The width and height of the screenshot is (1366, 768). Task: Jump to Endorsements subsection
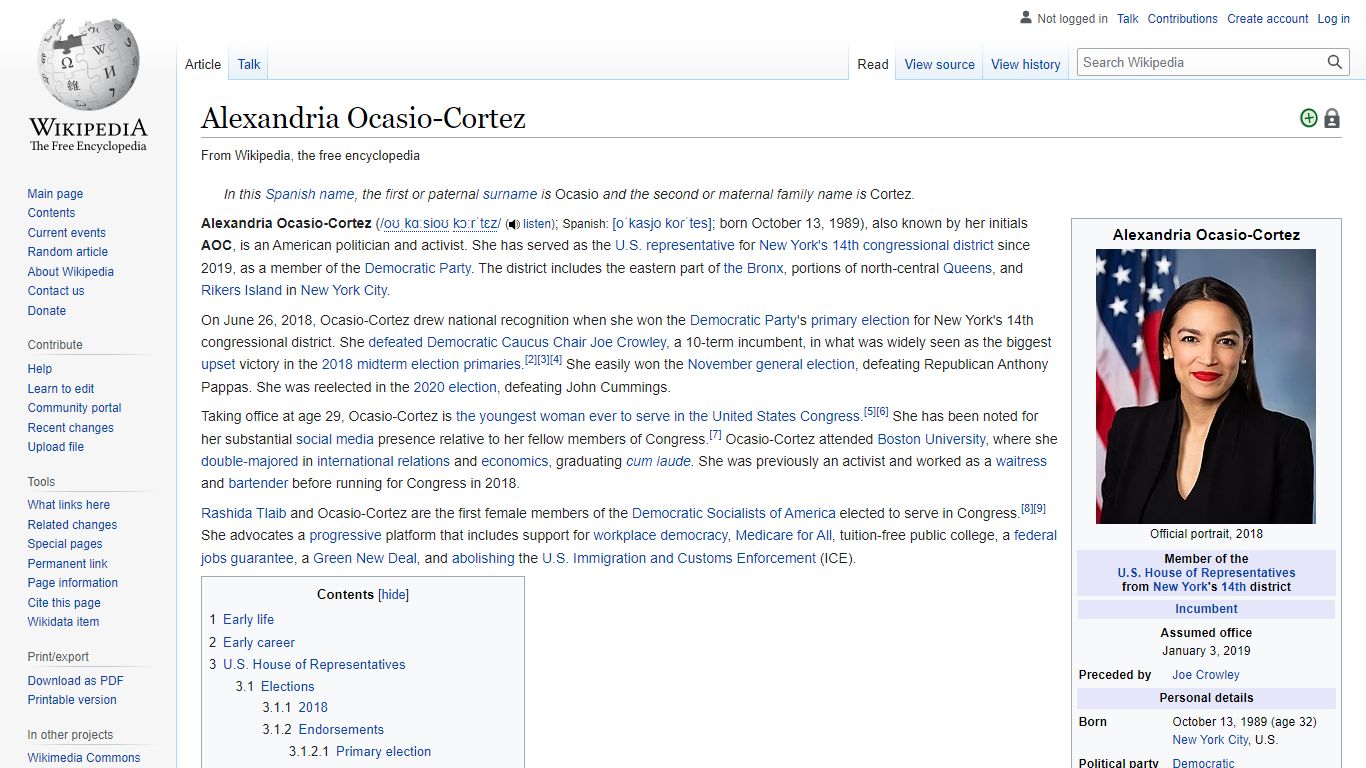(x=341, y=730)
